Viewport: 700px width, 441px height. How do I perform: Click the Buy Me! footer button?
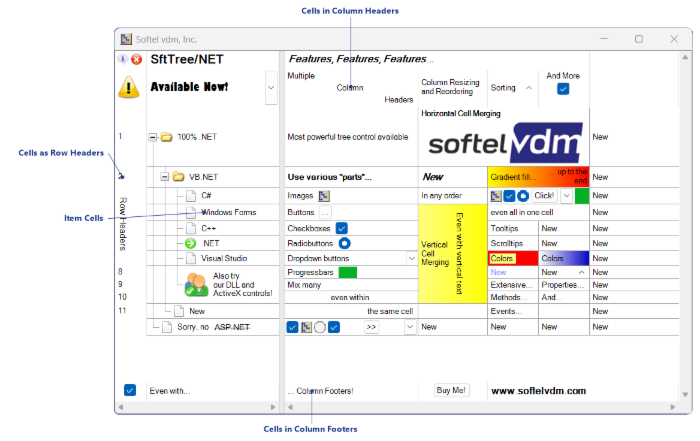click(451, 390)
